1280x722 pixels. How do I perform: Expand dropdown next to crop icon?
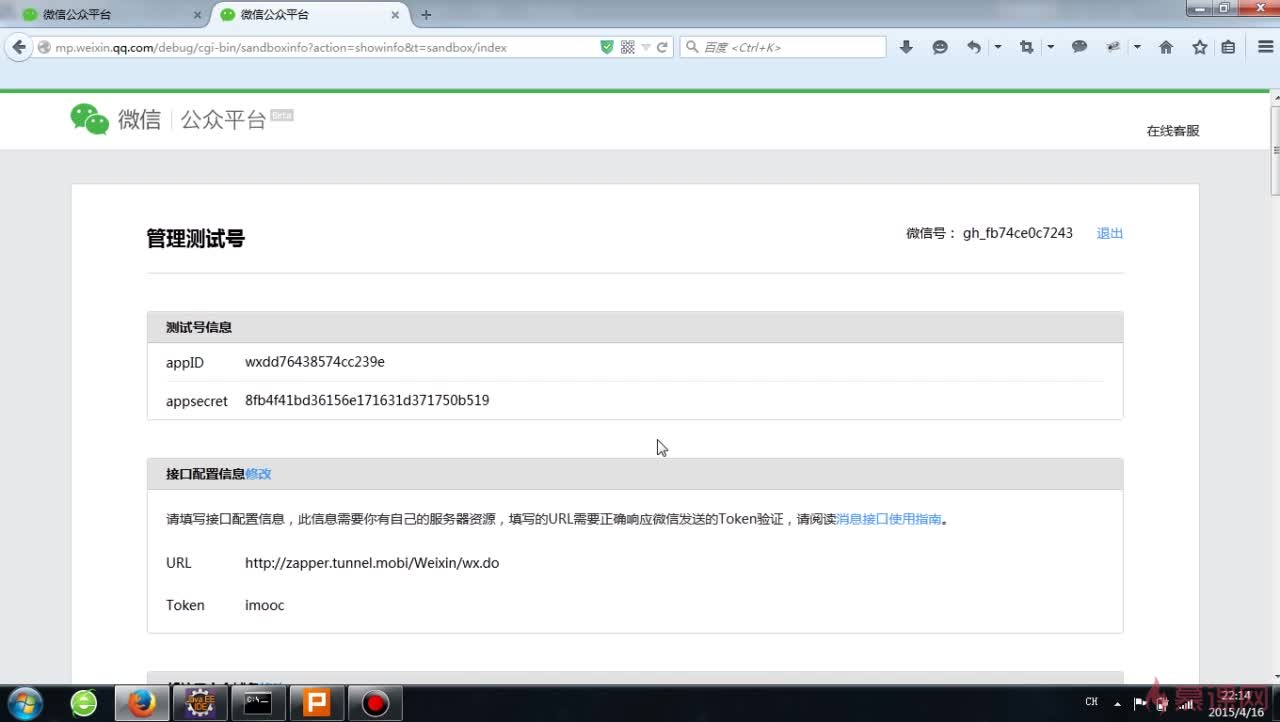[x=1050, y=47]
